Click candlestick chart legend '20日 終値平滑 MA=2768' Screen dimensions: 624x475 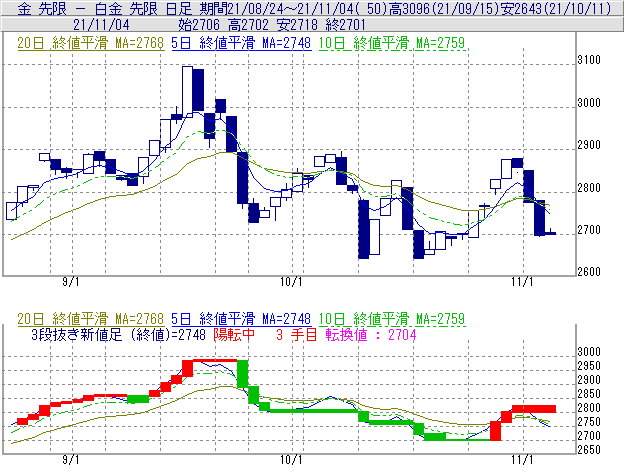[x=90, y=43]
